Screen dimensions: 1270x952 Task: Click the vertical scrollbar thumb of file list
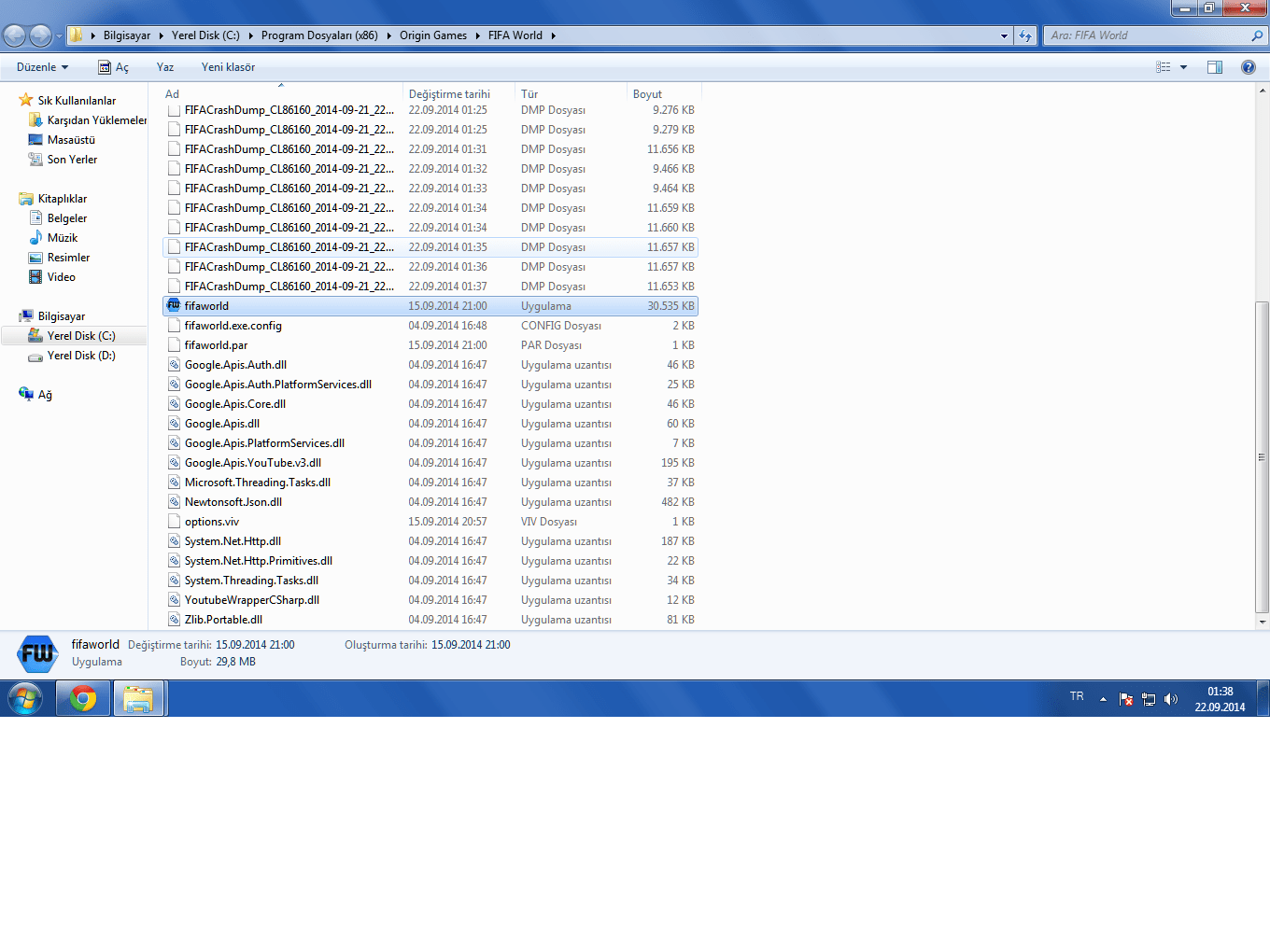pyautogui.click(x=1262, y=457)
